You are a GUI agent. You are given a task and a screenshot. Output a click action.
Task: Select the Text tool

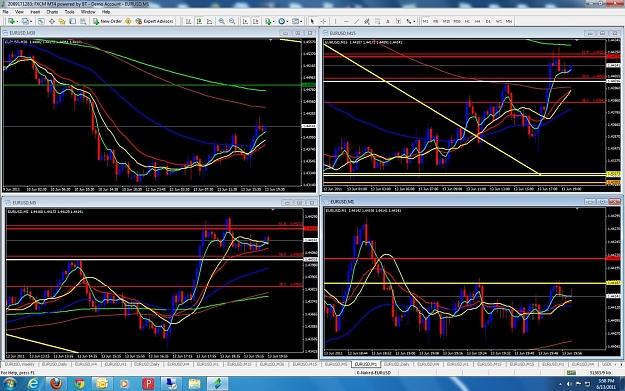point(388,21)
